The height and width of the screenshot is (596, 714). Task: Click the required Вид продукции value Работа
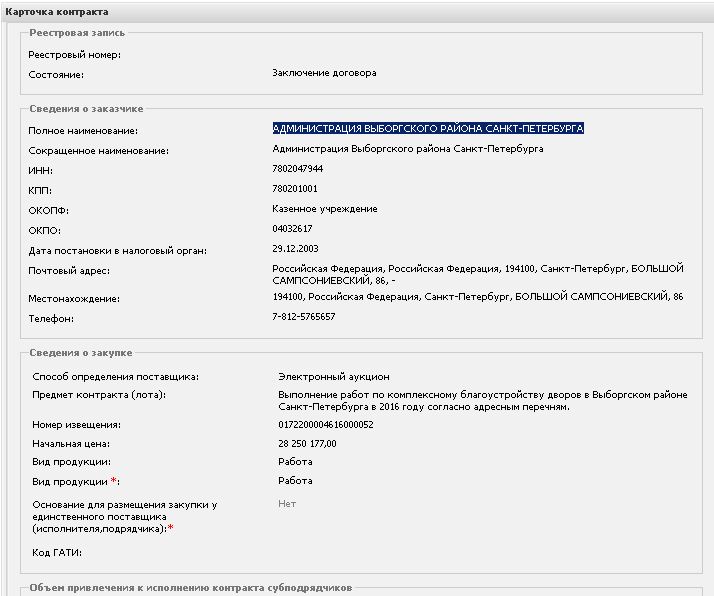(295, 481)
